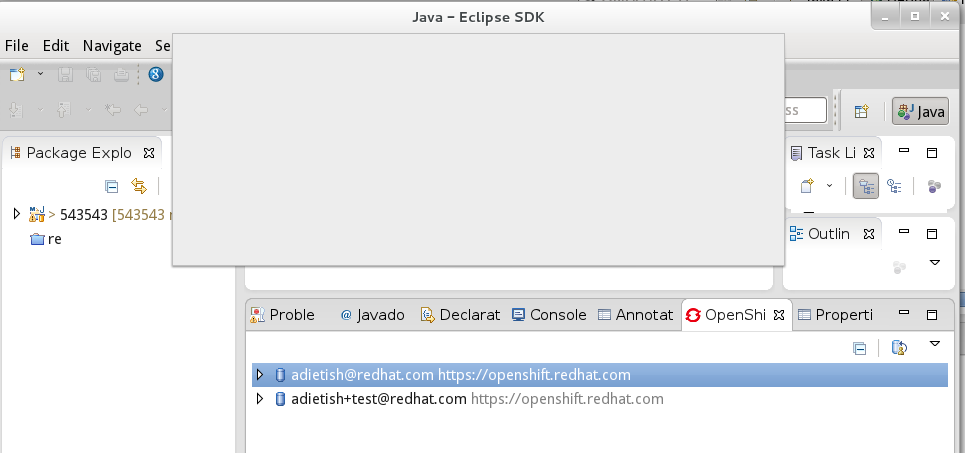
Task: Open the File menu
Action: coord(17,46)
